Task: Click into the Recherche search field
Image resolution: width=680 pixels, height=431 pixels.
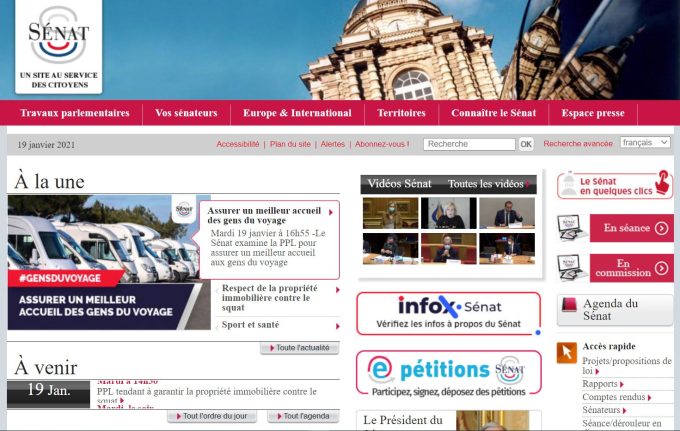Action: point(469,144)
